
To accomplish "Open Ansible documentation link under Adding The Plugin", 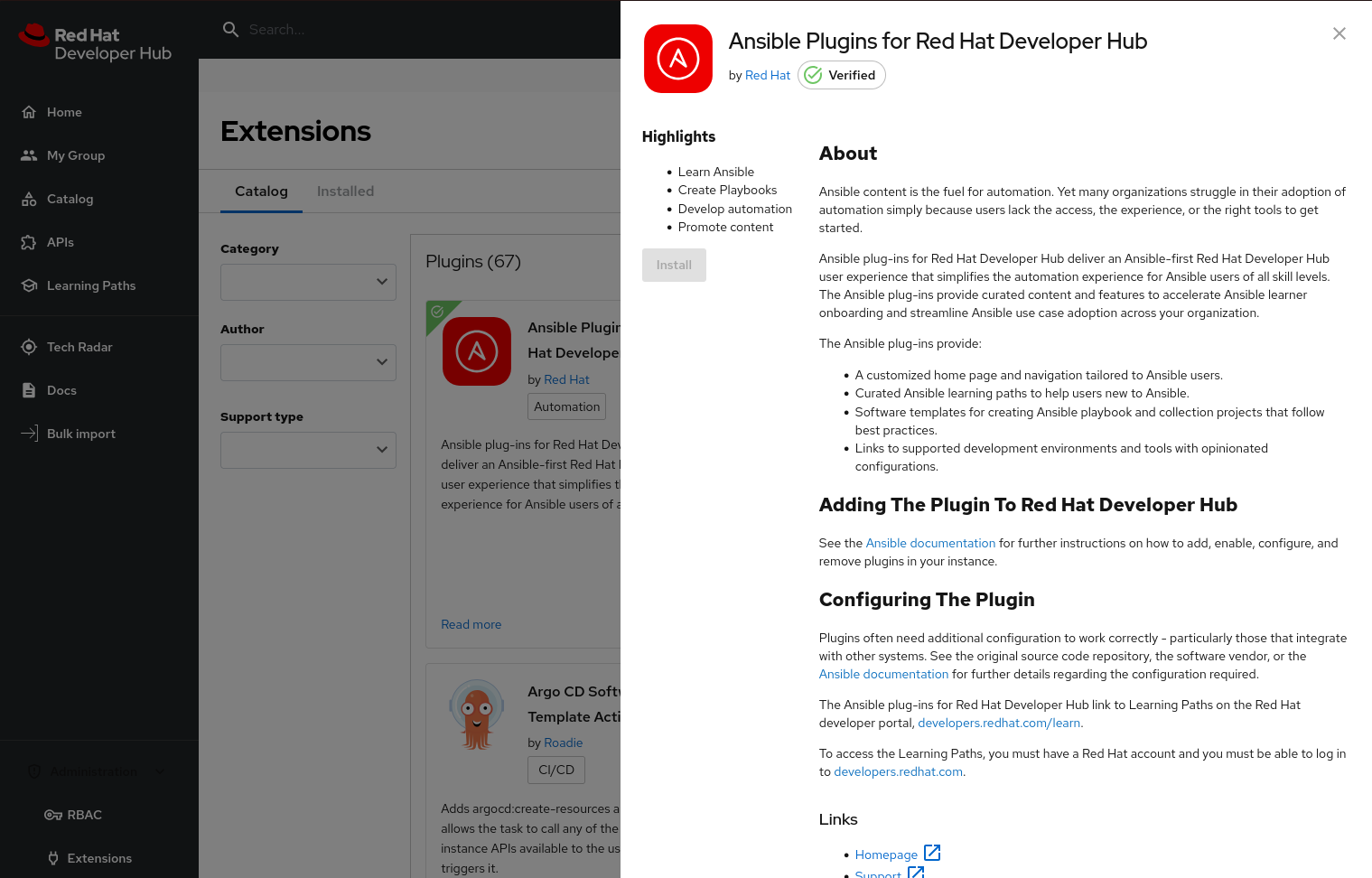I will [x=930, y=543].
